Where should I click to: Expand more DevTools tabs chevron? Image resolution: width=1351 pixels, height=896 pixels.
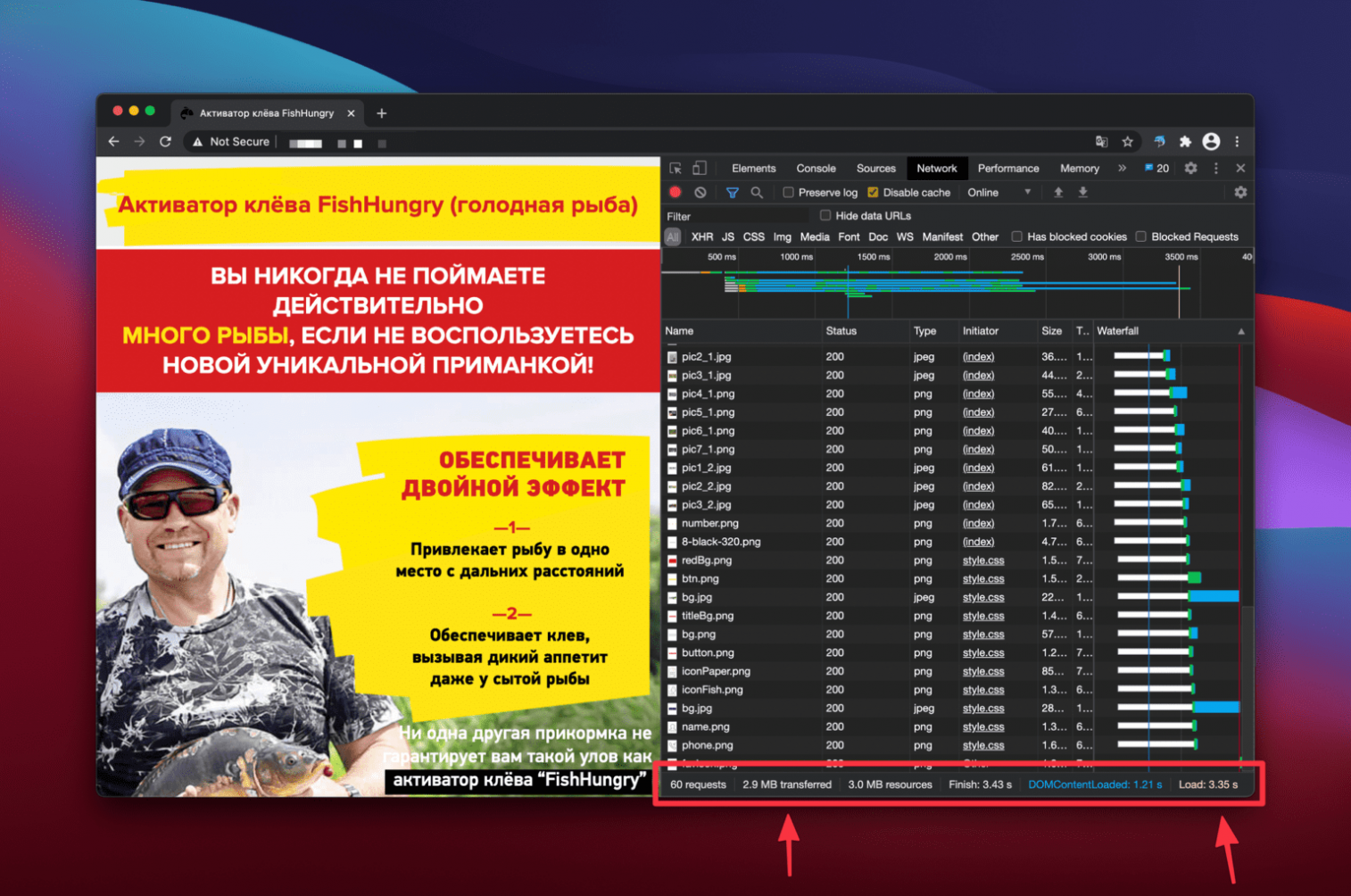point(1122,168)
